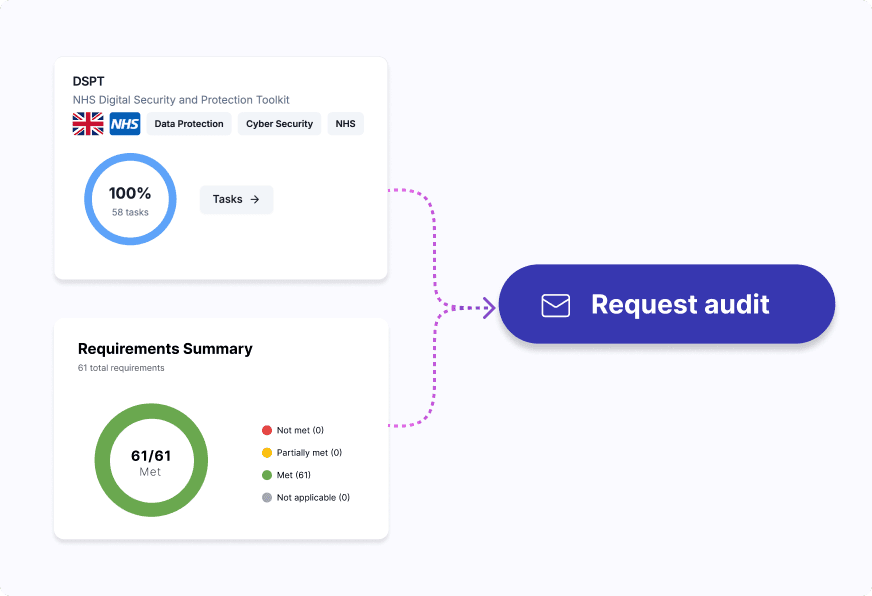Select the NHS text tag
The width and height of the screenshot is (872, 596).
345,124
